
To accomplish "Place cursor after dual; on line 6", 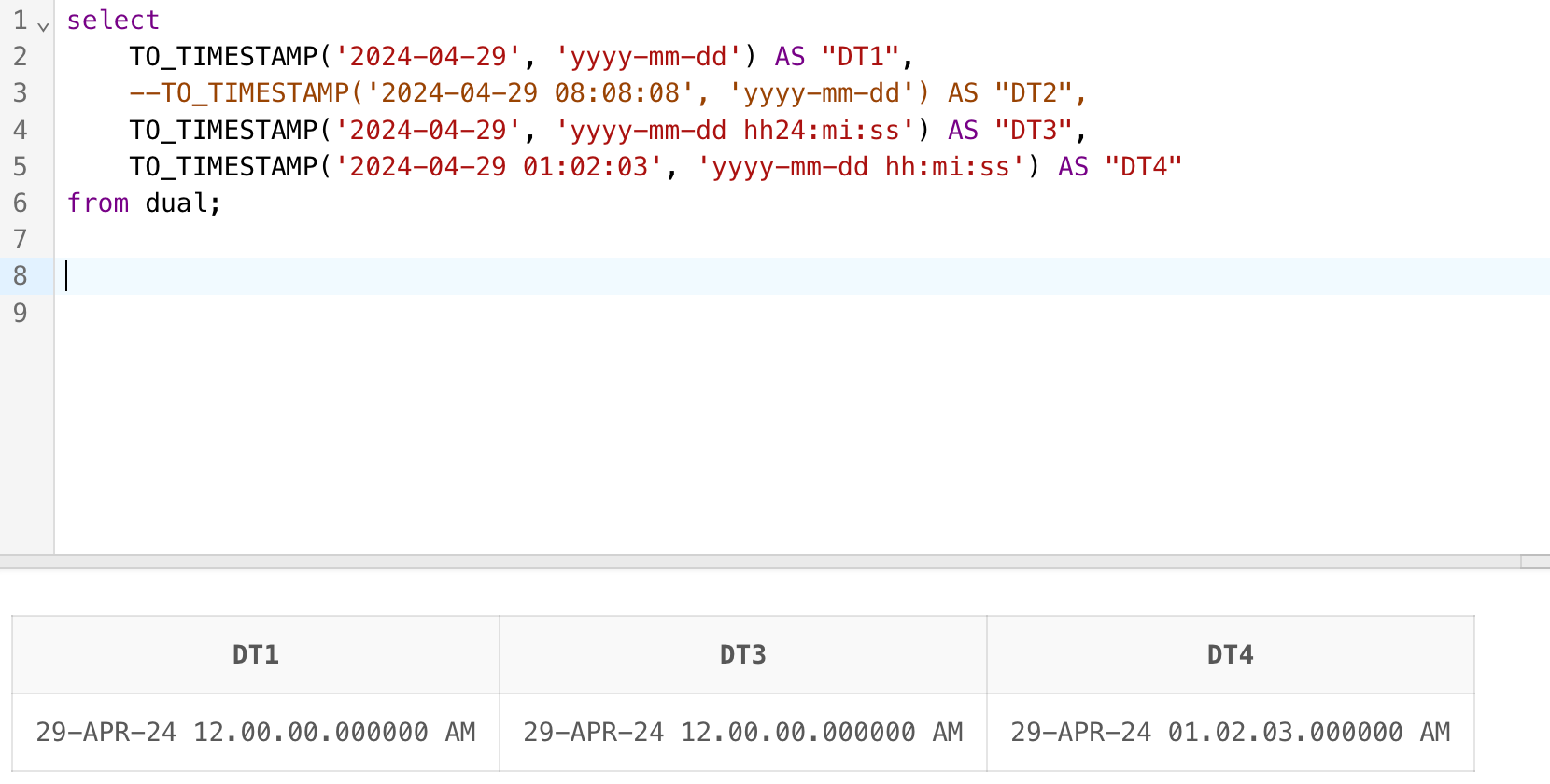I will click(x=222, y=203).
